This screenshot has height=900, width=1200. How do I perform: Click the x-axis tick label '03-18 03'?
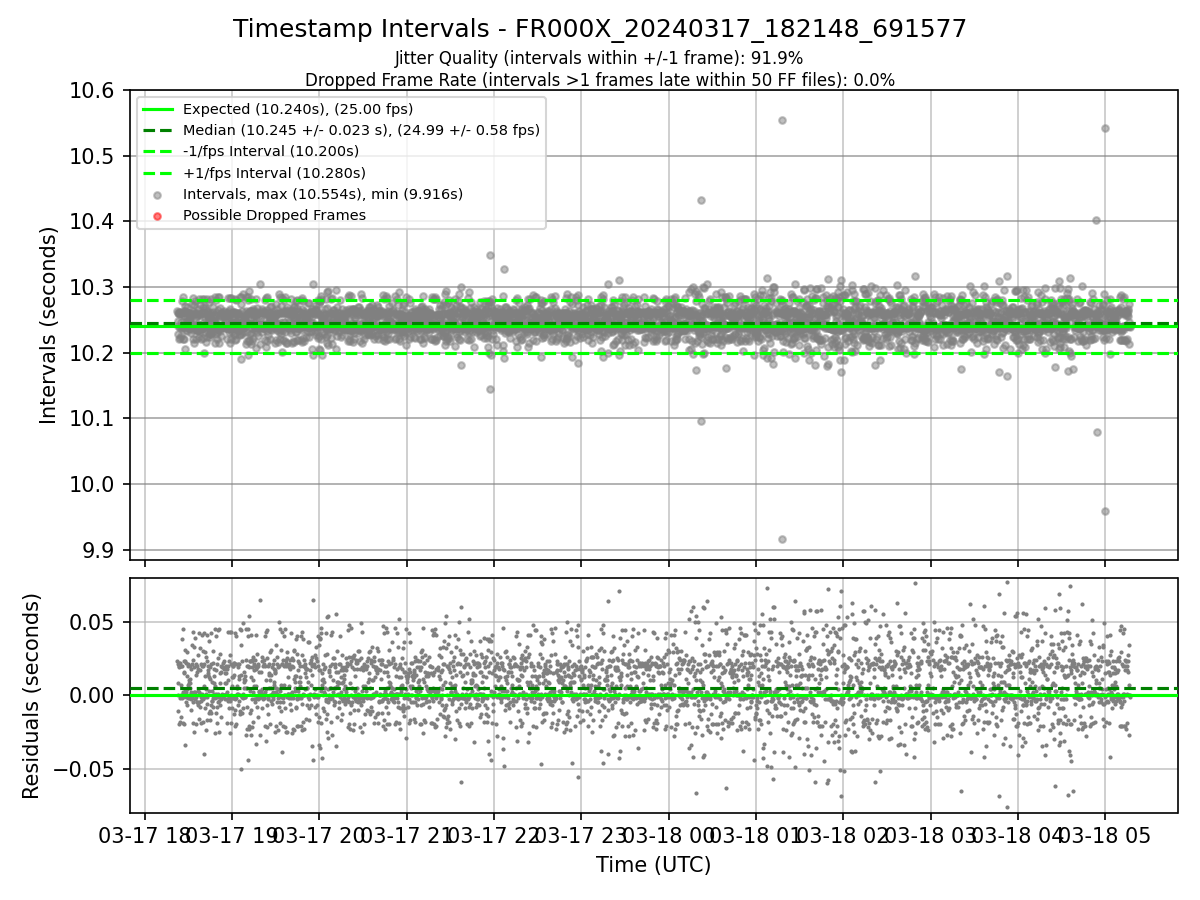pyautogui.click(x=930, y=834)
